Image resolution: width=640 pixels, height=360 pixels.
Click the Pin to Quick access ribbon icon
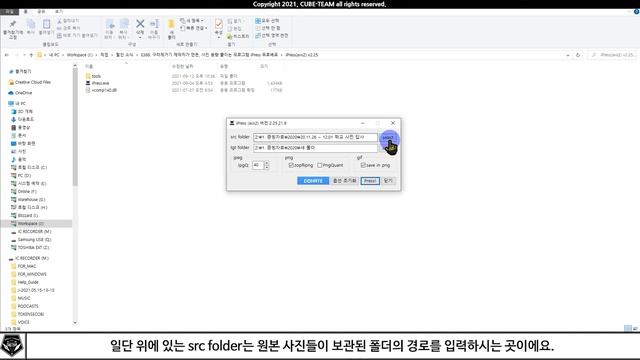tap(13, 24)
